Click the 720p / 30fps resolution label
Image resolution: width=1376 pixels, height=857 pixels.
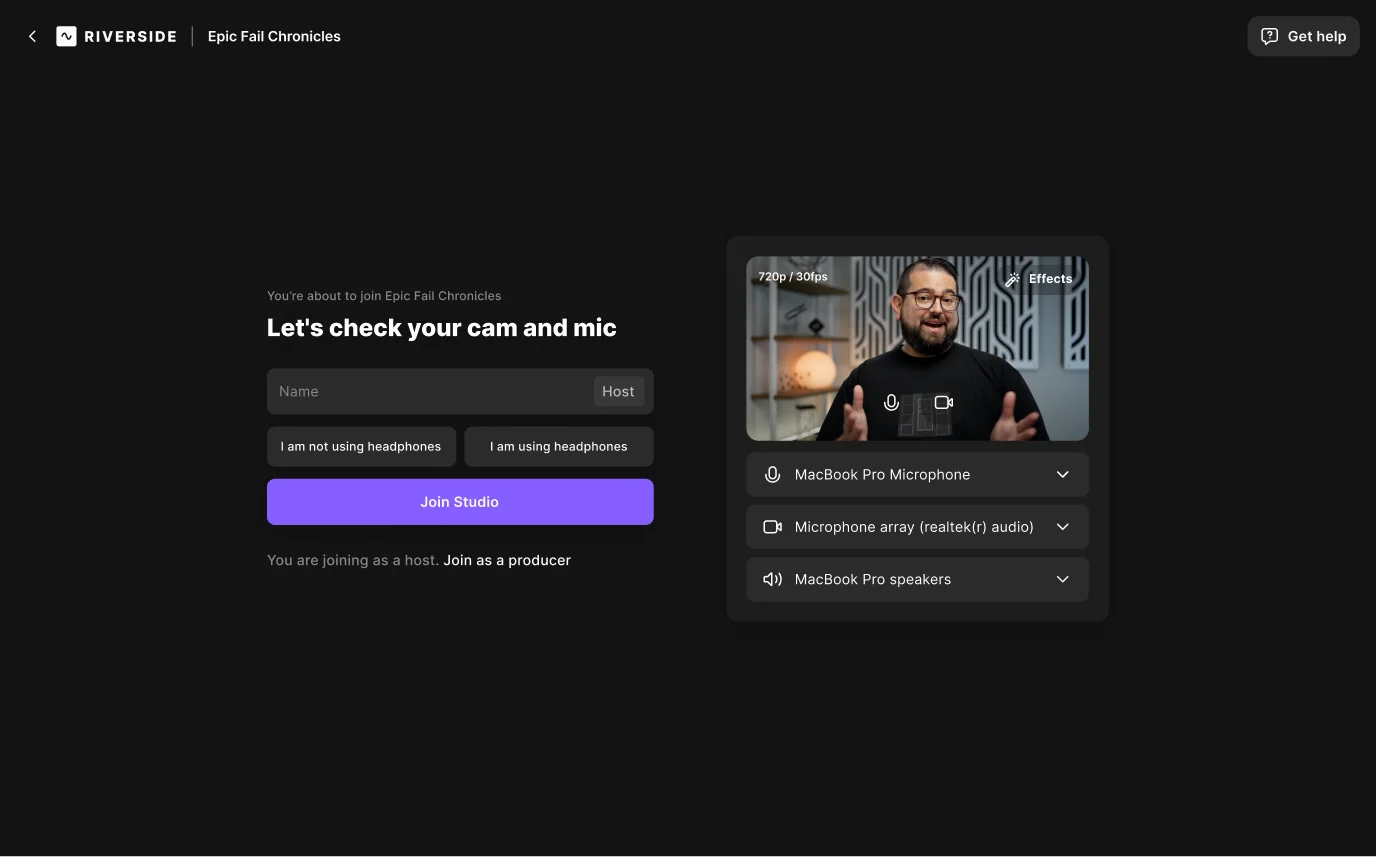[793, 276]
